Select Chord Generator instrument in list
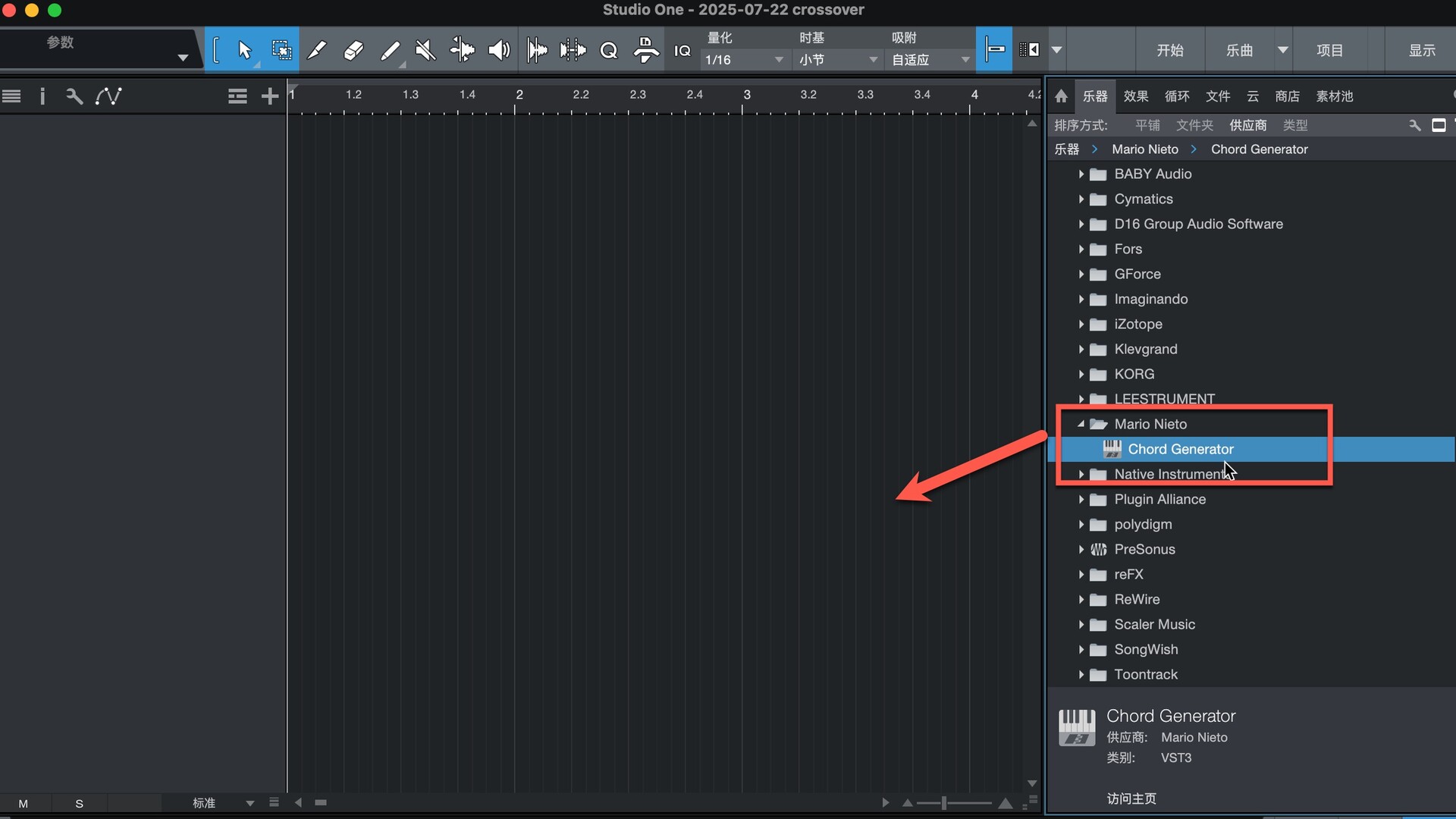Image resolution: width=1456 pixels, height=819 pixels. (1251, 449)
